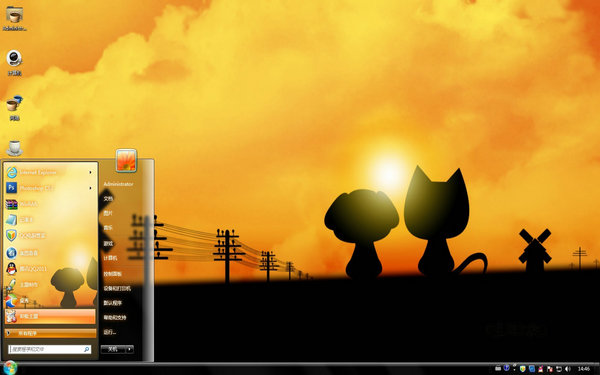Open Administrator personal folder link
600x375 pixels.
pos(118,184)
